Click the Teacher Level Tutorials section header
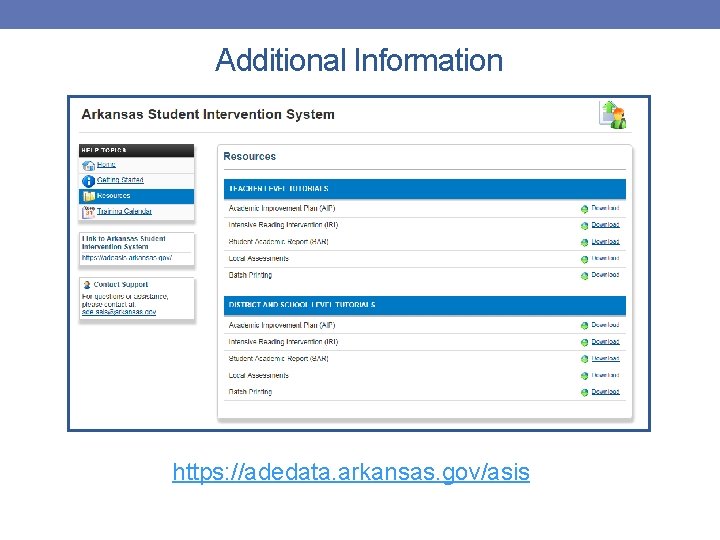 (x=425, y=189)
